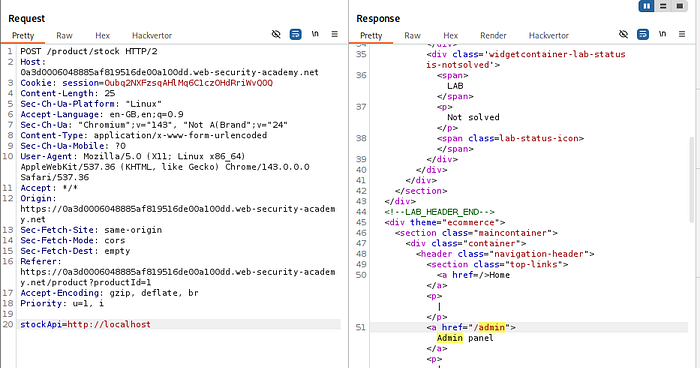Toggle hide non-printable characters icon in Request

coord(276,34)
